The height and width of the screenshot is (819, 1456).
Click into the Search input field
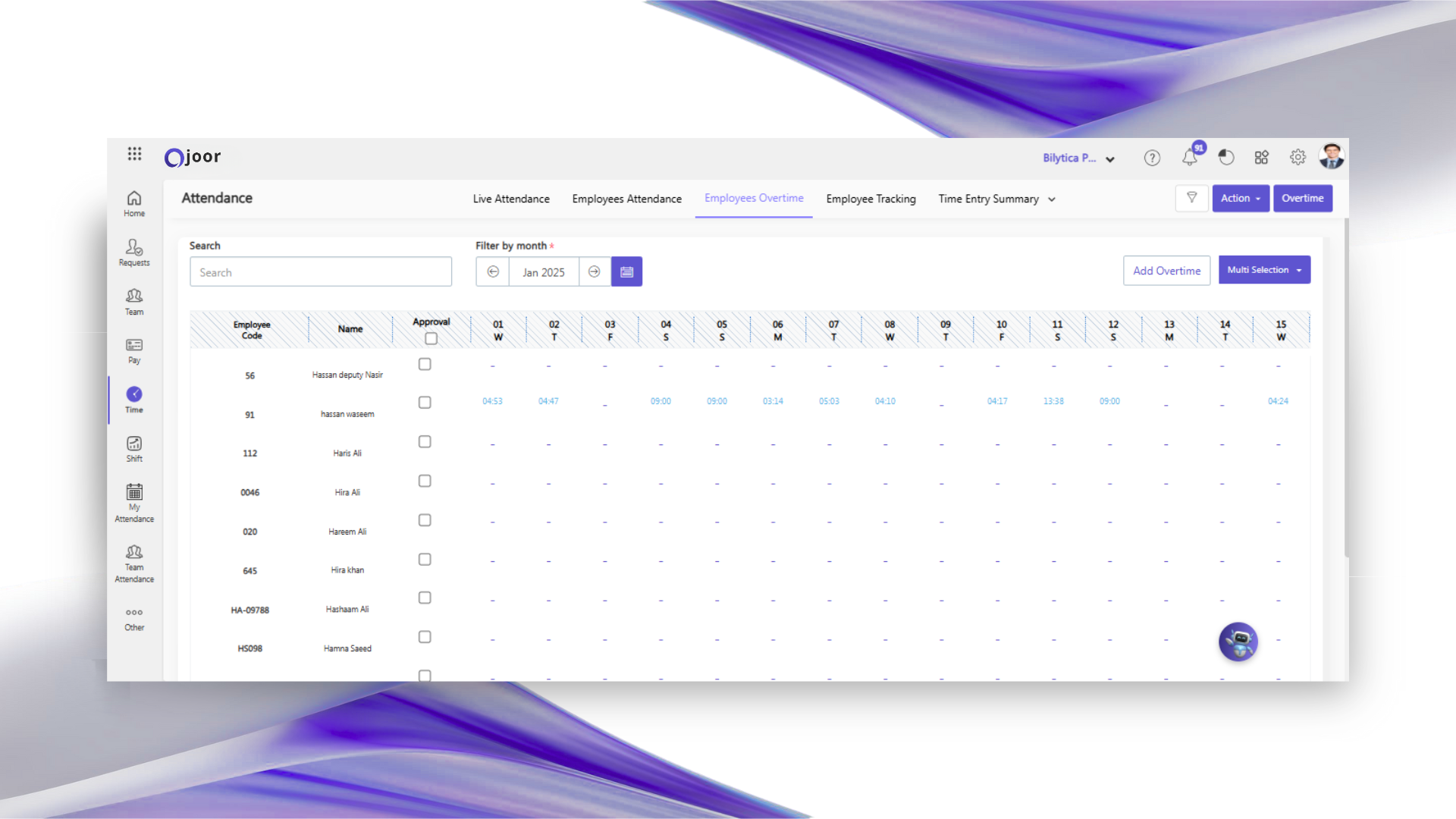tap(320, 272)
